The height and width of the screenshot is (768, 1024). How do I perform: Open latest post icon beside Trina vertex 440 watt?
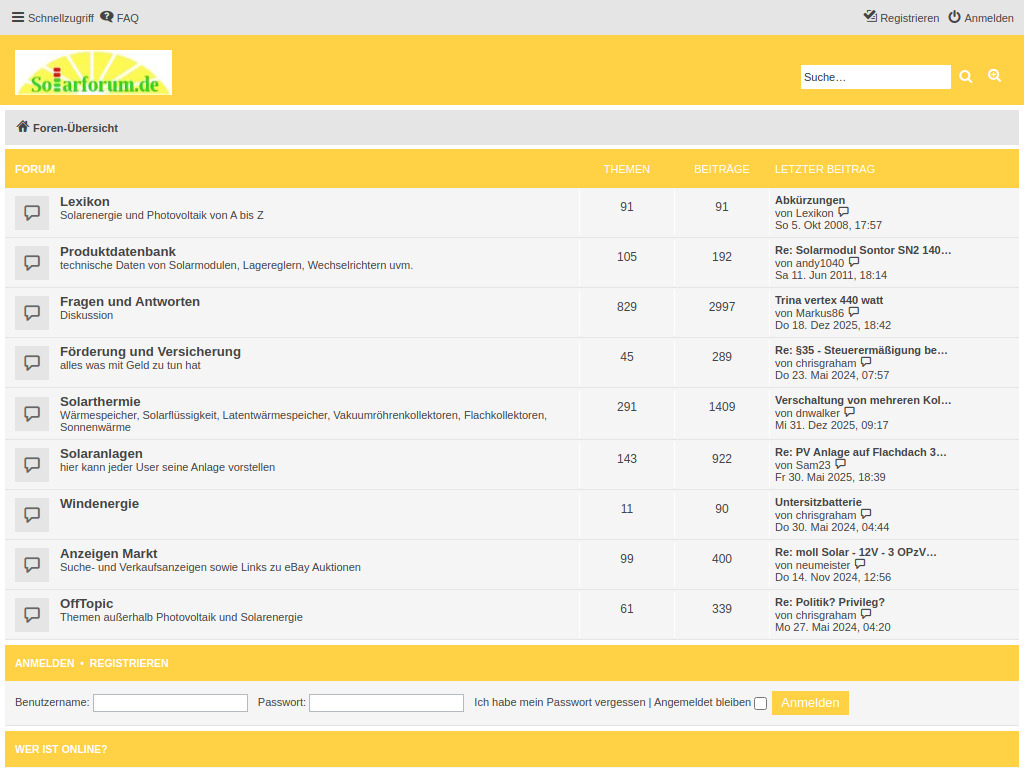[x=853, y=312]
